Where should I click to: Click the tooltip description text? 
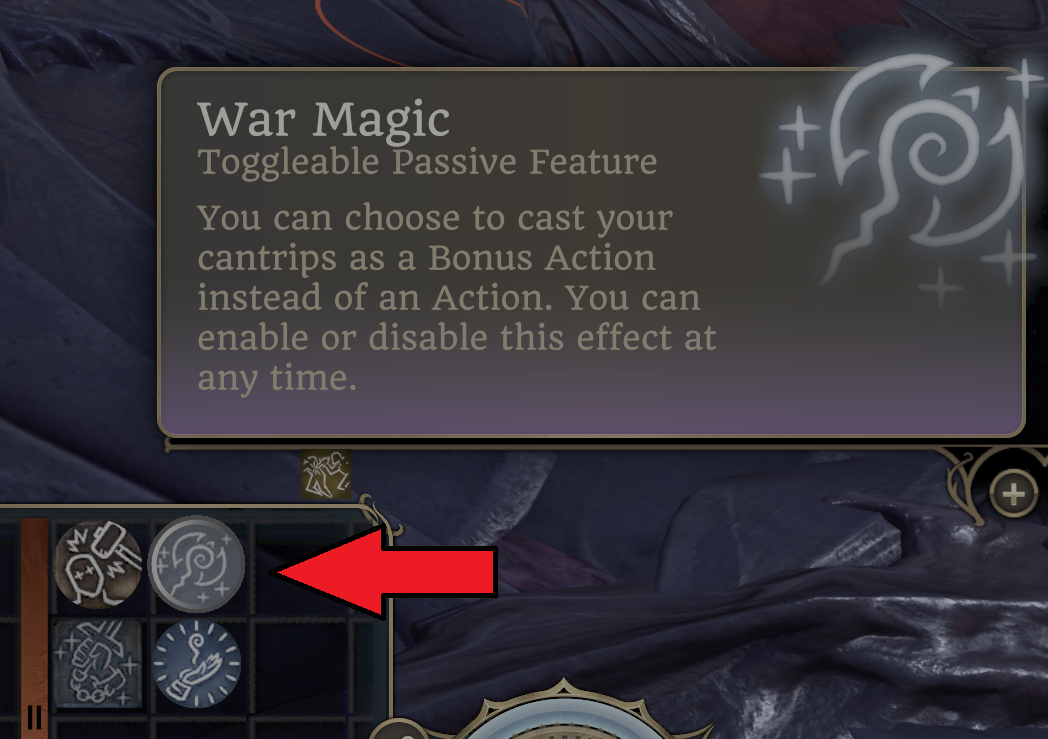456,297
